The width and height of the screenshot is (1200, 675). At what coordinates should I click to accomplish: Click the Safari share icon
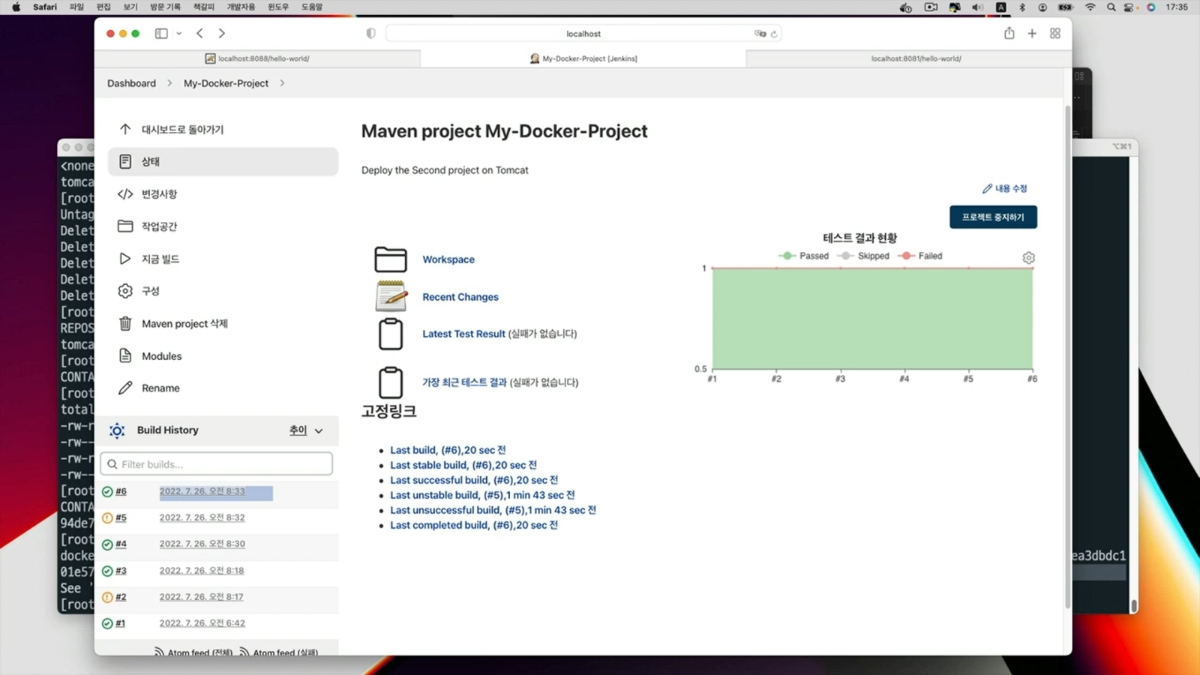tap(1009, 33)
